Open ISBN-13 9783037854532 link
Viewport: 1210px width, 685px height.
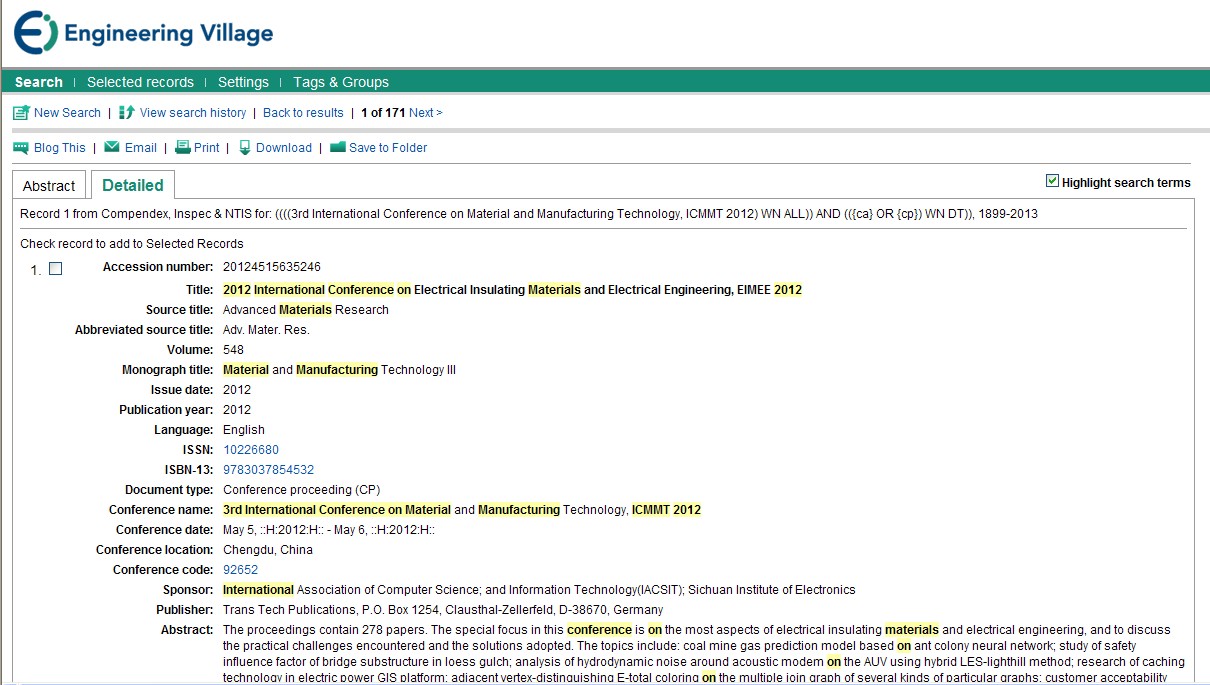coord(268,470)
